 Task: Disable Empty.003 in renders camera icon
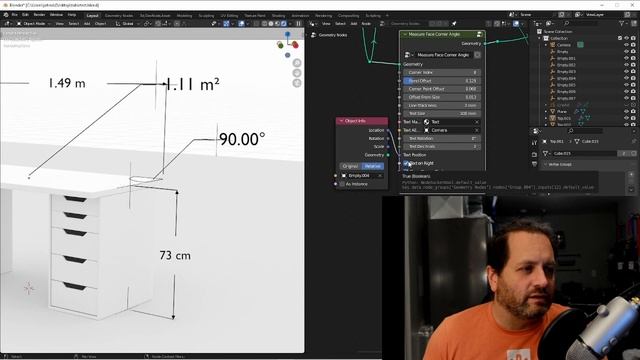(633, 72)
